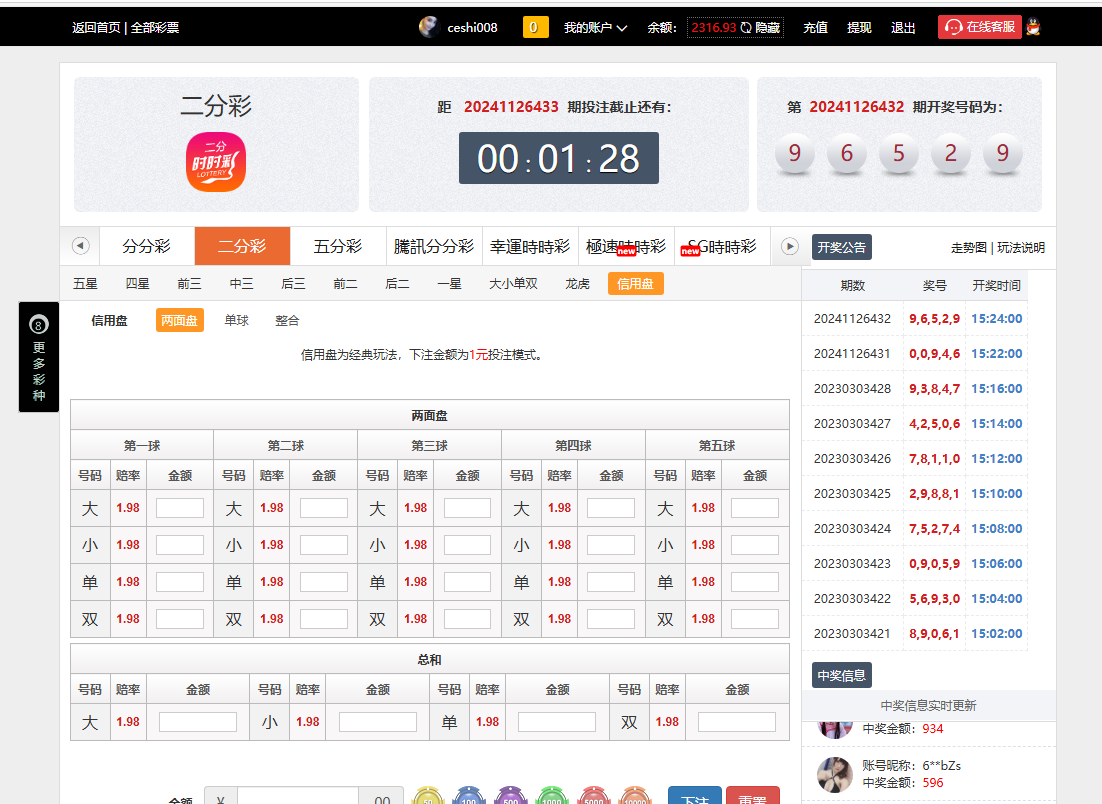Open the QQ contact icon in the top bar
Image resolution: width=1102 pixels, height=804 pixels.
(x=1032, y=27)
